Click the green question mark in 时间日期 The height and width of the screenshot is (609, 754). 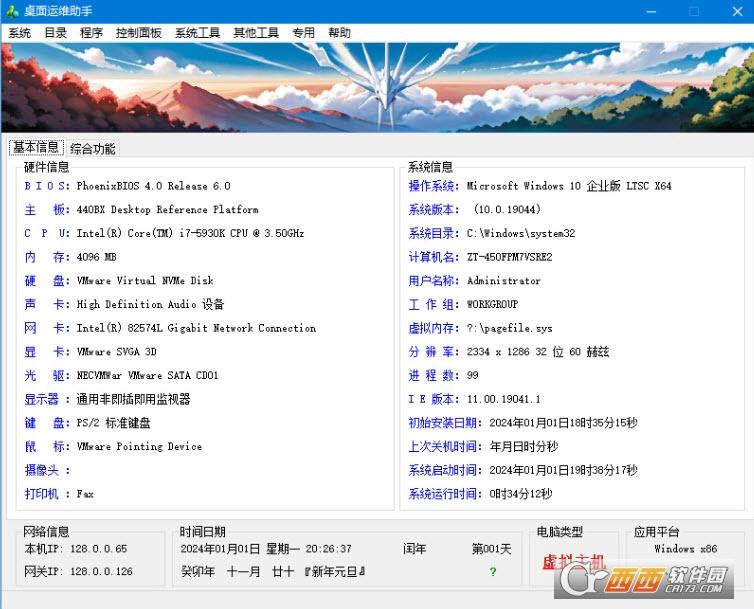click(x=492, y=571)
